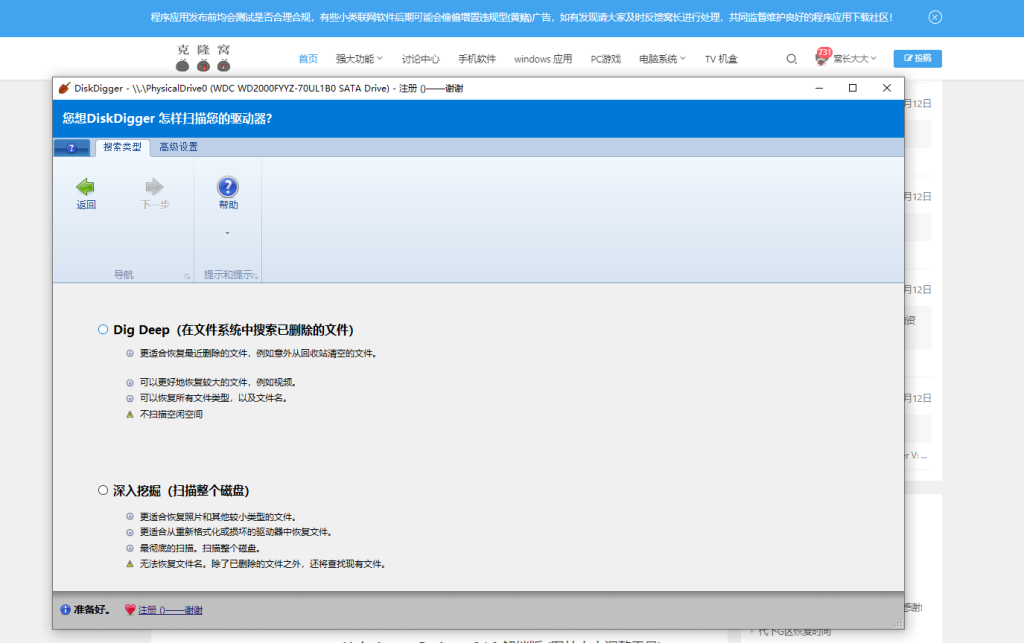Click the warning icon beside 无法恢复文件名
1024x643 pixels.
coord(130,563)
